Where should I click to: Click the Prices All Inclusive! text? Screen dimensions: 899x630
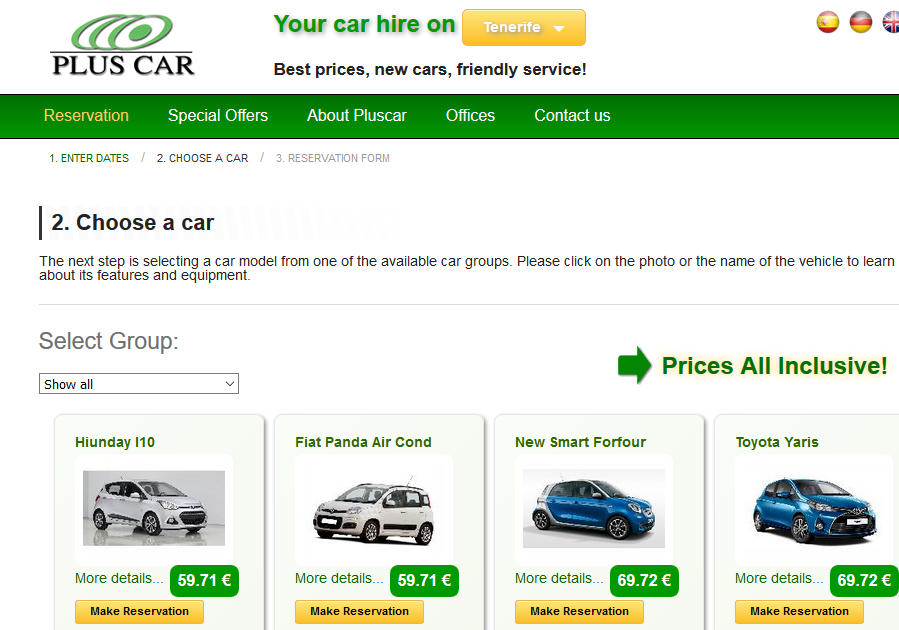tap(775, 366)
